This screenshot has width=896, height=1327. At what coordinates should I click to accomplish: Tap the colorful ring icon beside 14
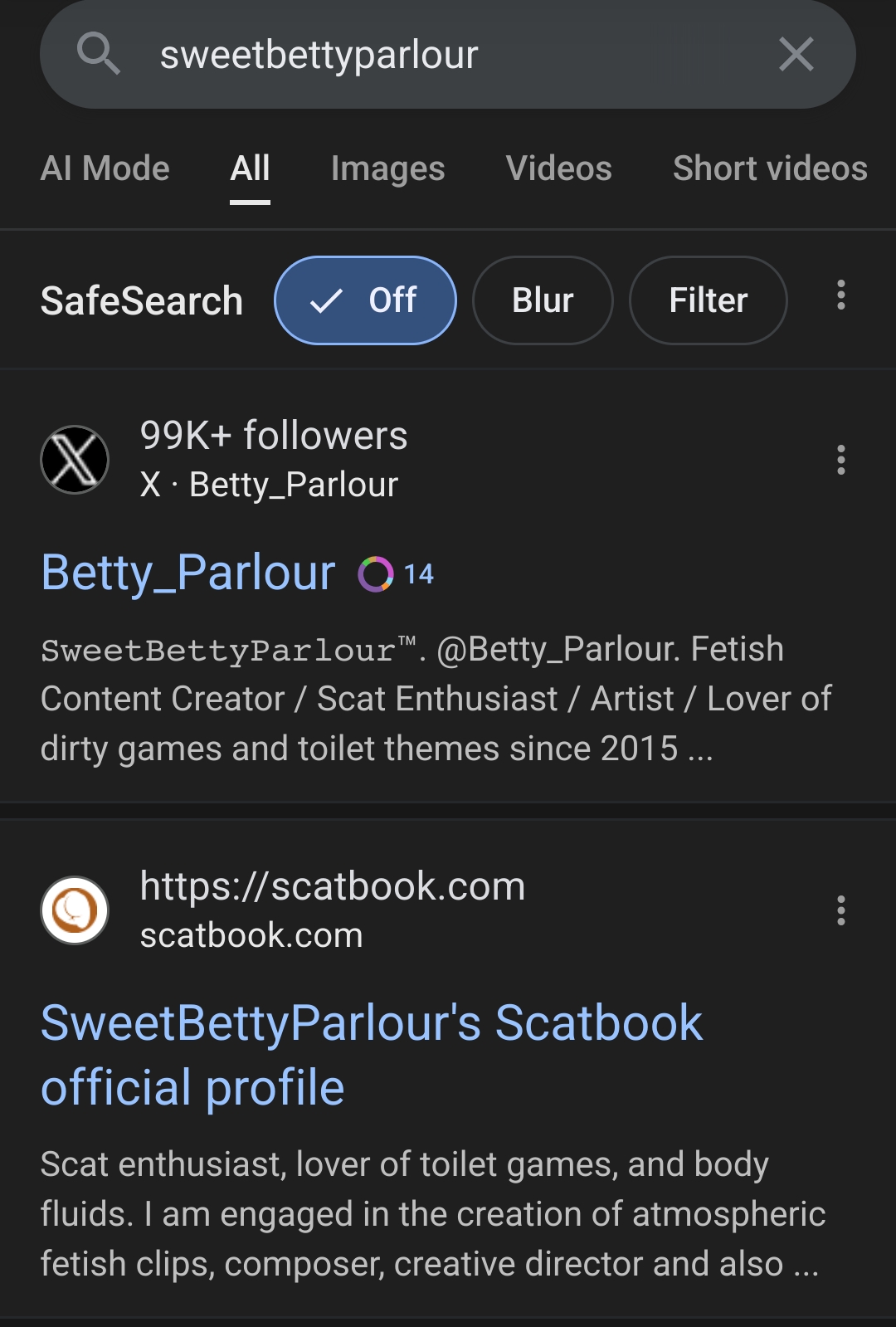pos(376,574)
